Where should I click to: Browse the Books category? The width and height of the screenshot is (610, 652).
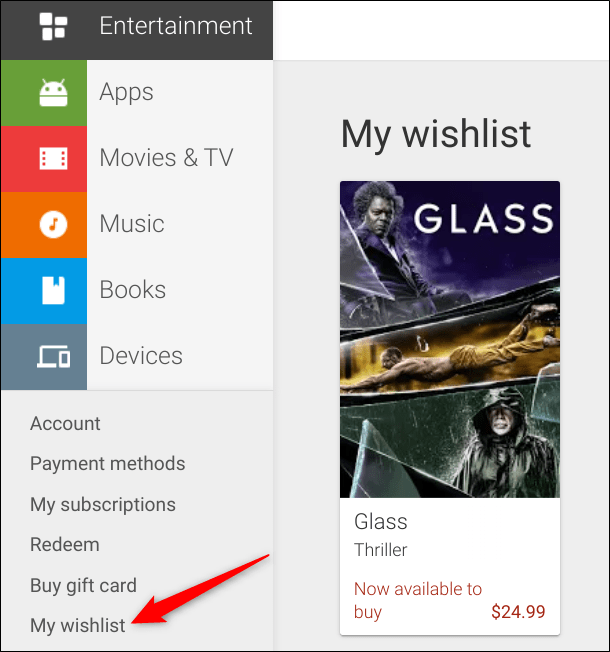point(133,290)
